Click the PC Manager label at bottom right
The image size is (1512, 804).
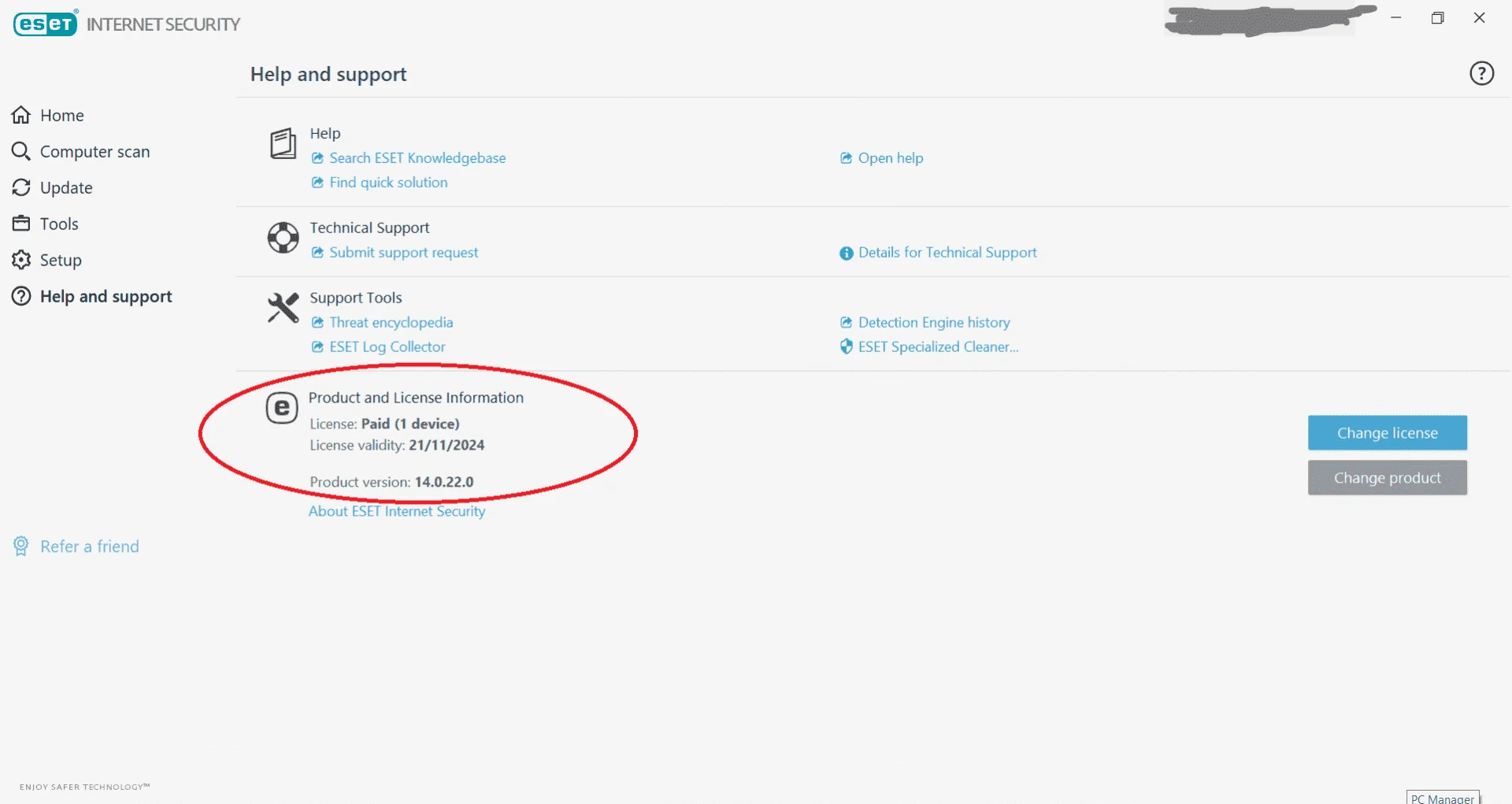click(1443, 798)
